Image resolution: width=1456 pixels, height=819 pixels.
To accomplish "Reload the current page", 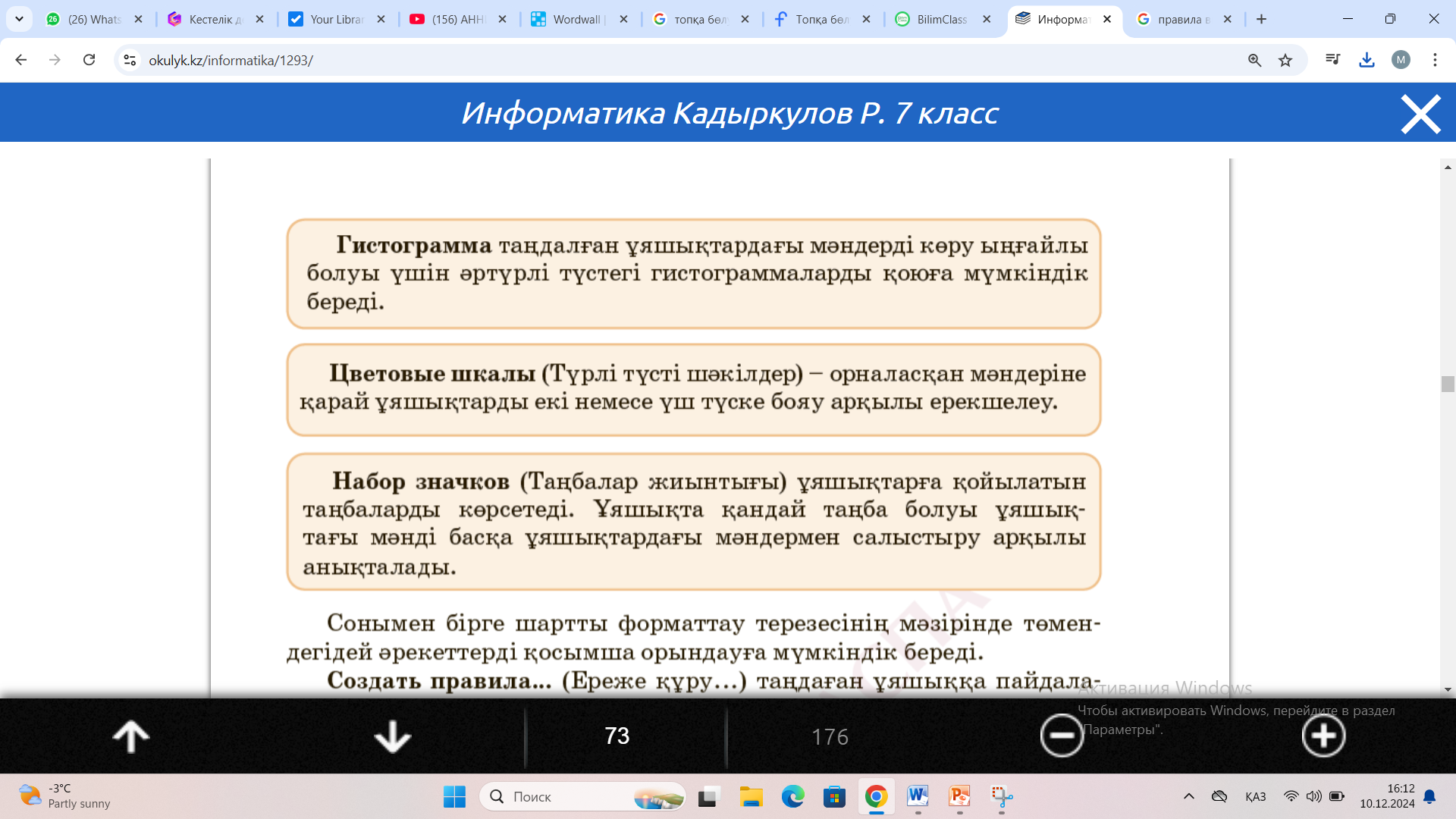I will coord(89,60).
